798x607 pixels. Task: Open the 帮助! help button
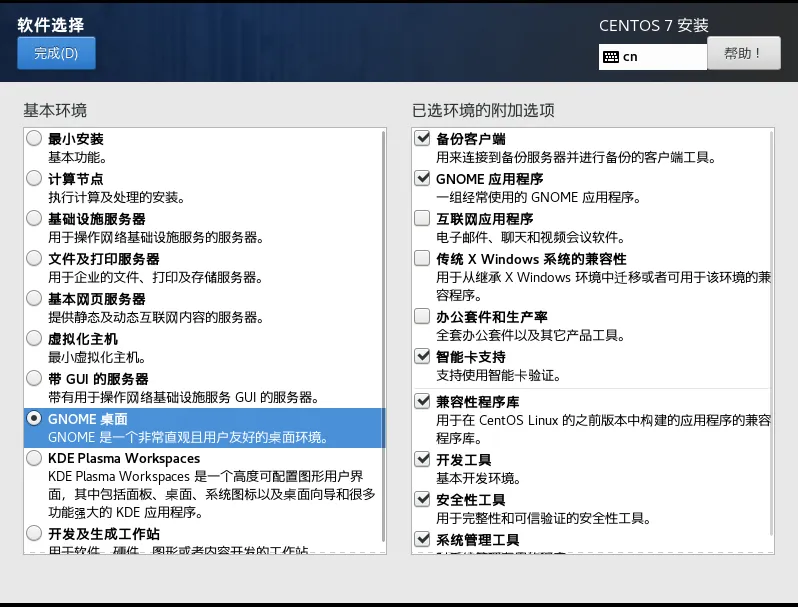[744, 53]
